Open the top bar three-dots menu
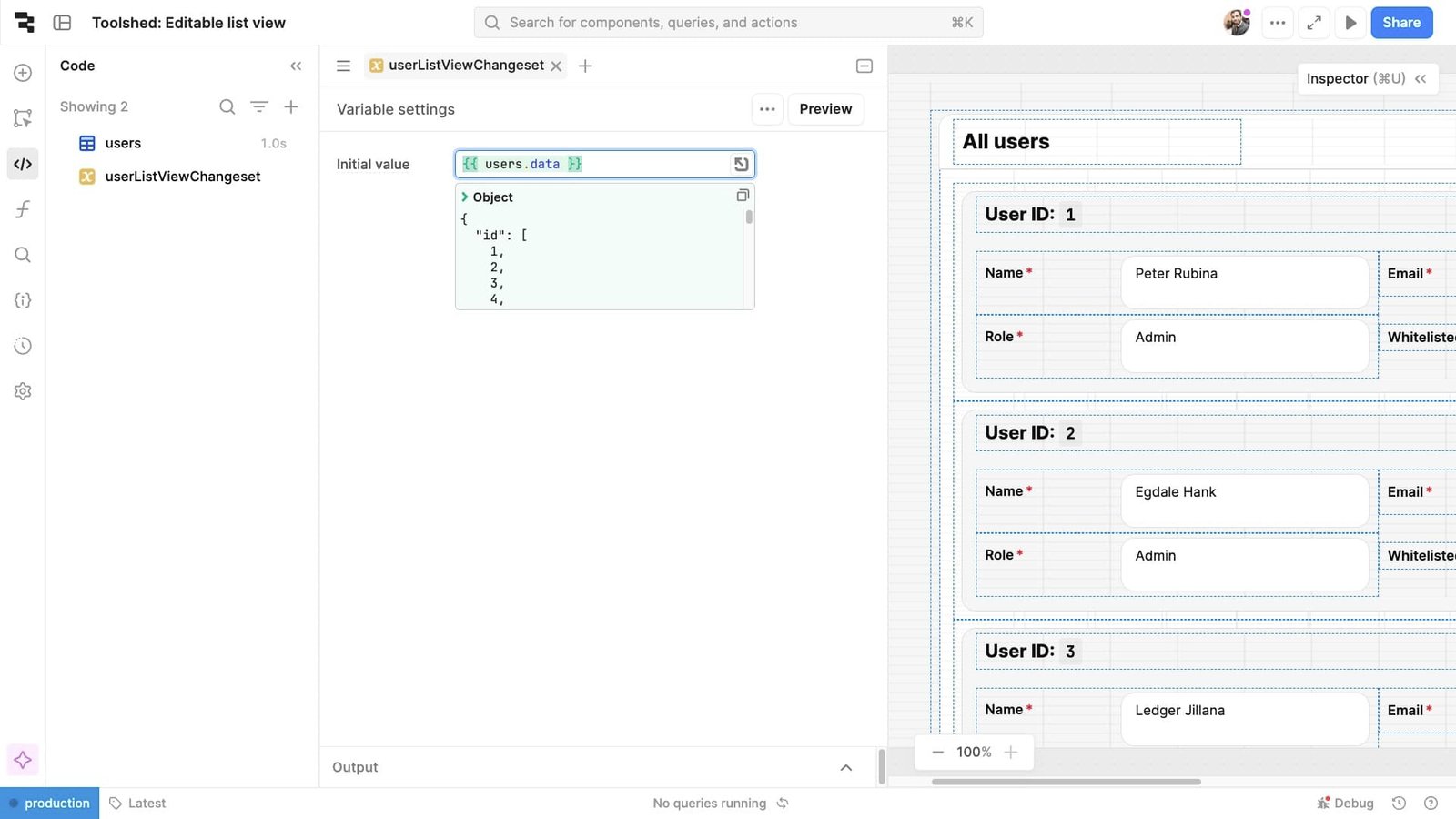The image size is (1456, 819). click(x=1278, y=23)
